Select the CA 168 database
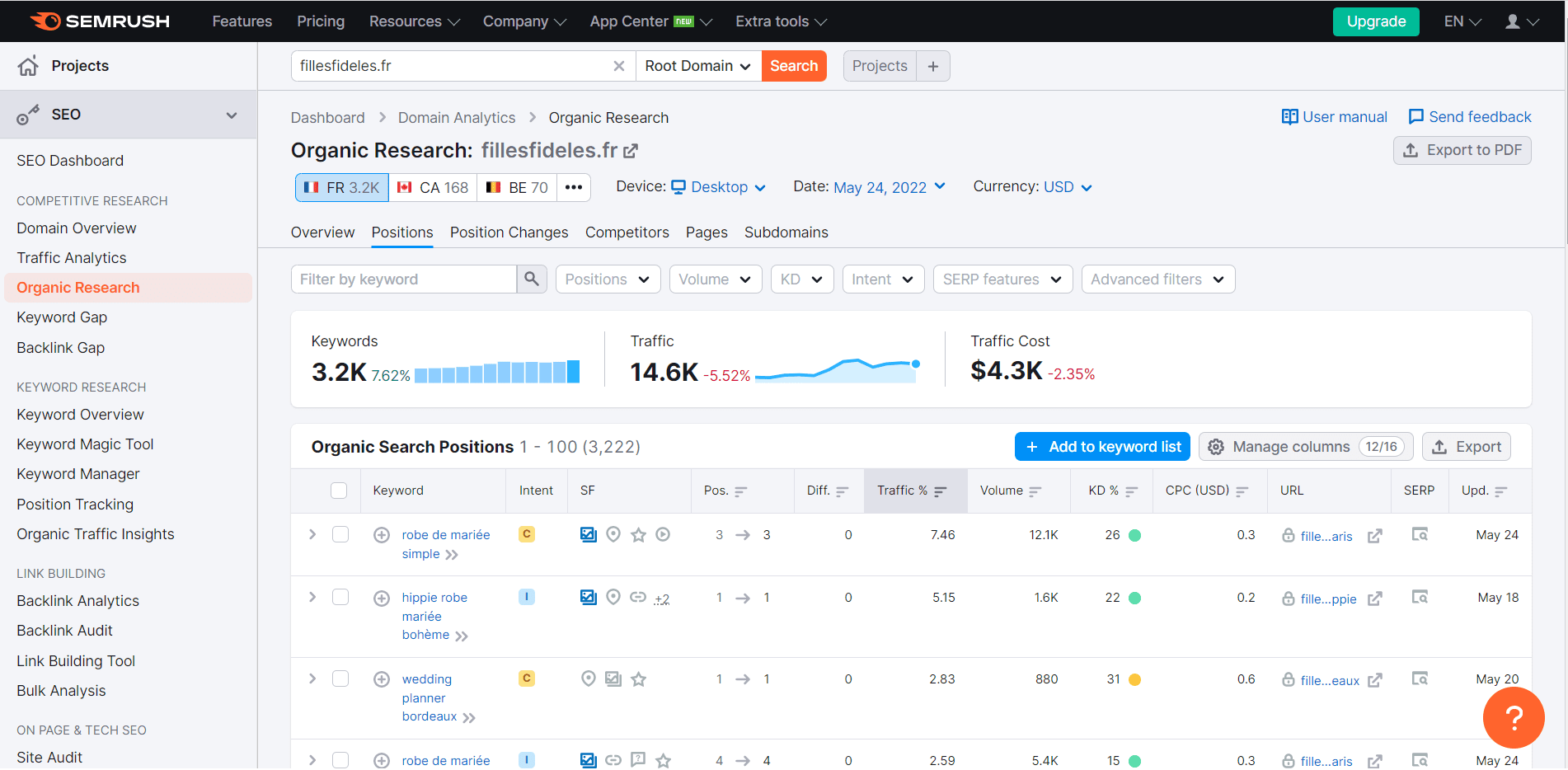The width and height of the screenshot is (1568, 770). tap(433, 187)
